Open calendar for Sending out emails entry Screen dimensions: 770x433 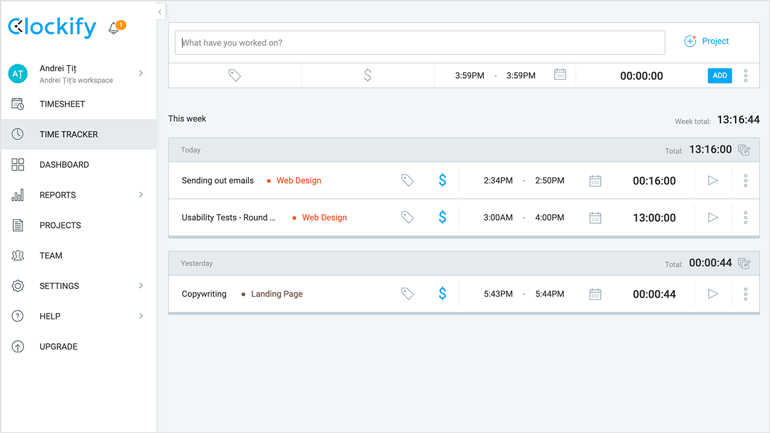coord(595,181)
